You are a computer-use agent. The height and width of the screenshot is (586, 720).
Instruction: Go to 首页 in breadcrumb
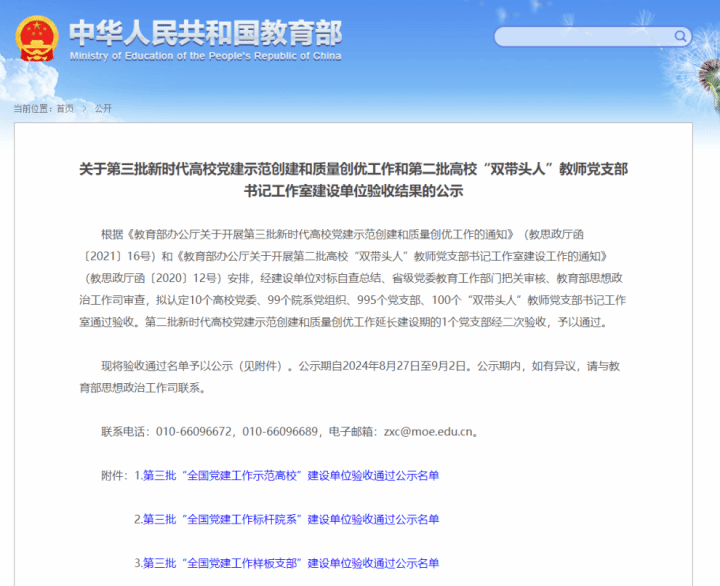click(65, 108)
